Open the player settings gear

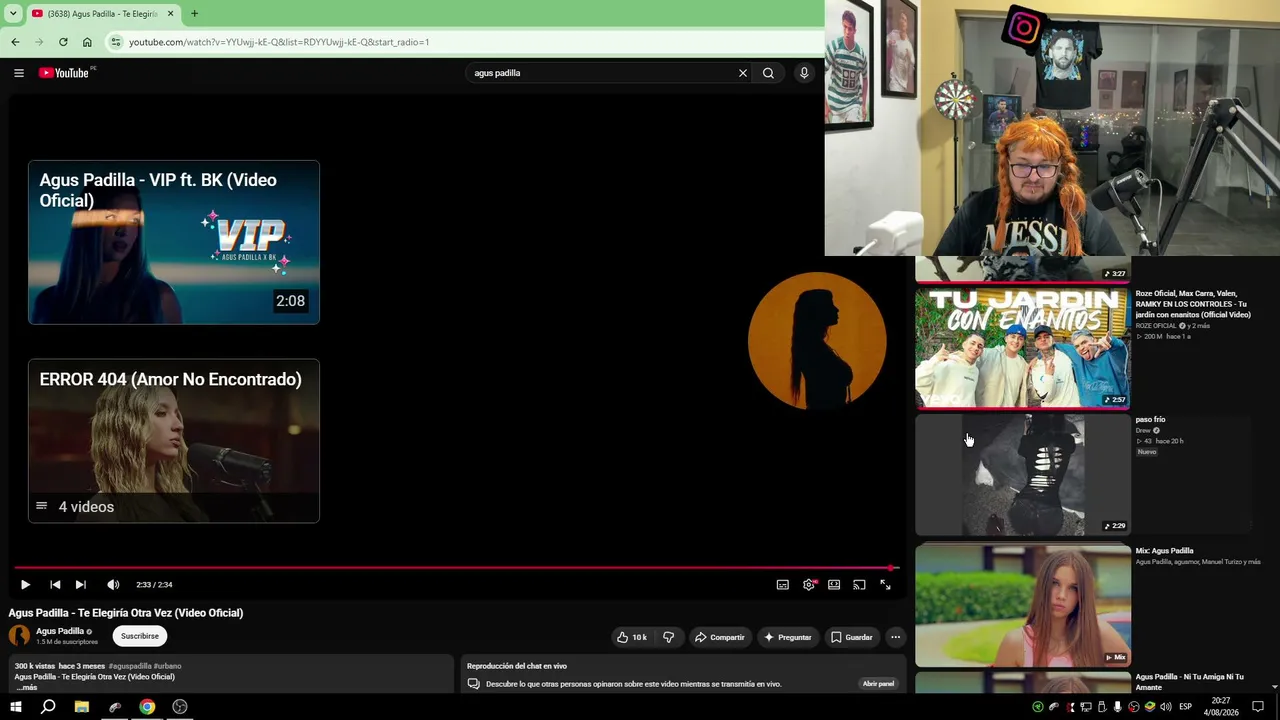[x=809, y=585]
